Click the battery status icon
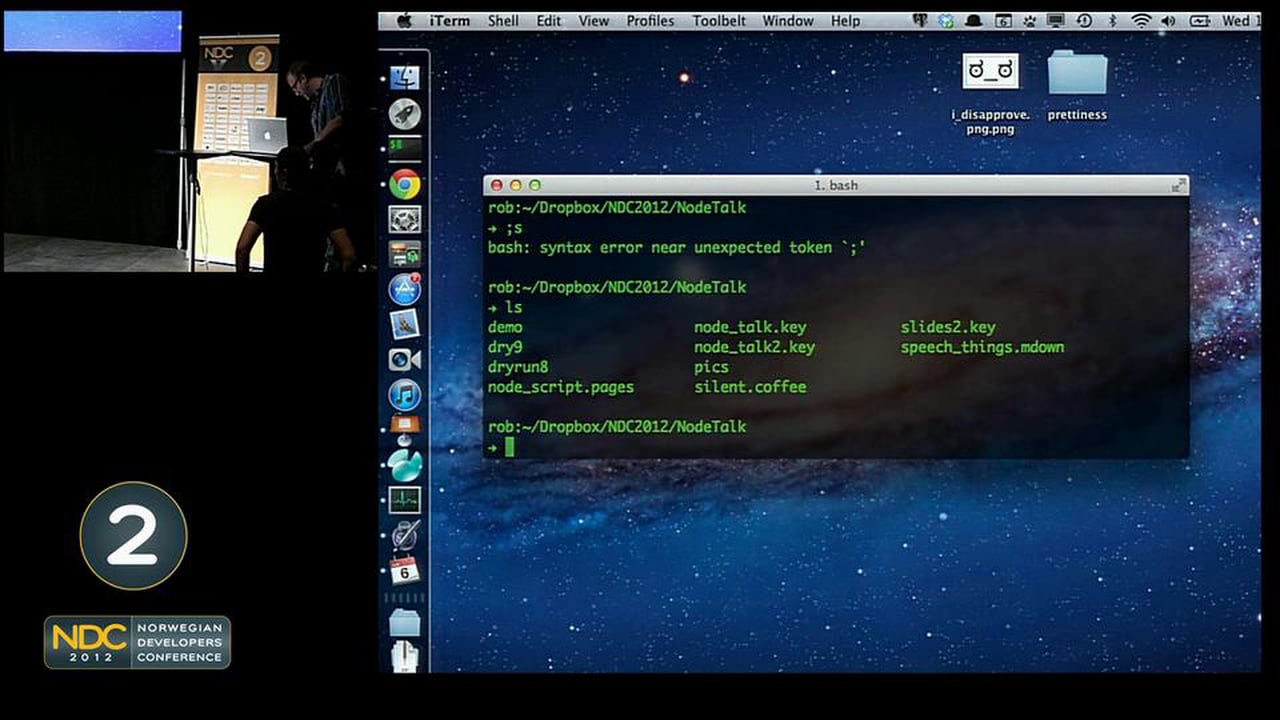 (x=1199, y=21)
